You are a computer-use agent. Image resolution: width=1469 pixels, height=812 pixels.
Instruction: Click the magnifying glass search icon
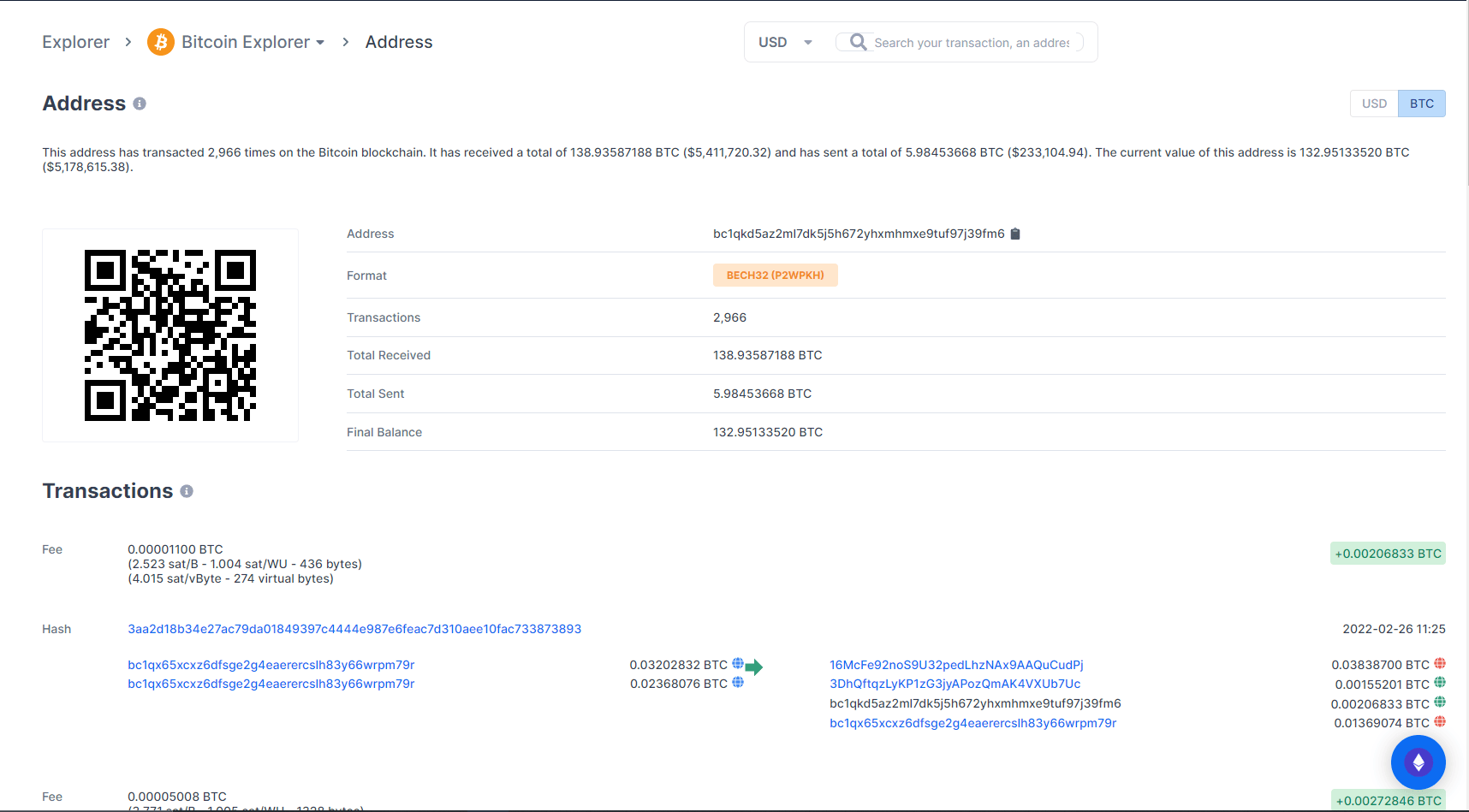click(858, 42)
